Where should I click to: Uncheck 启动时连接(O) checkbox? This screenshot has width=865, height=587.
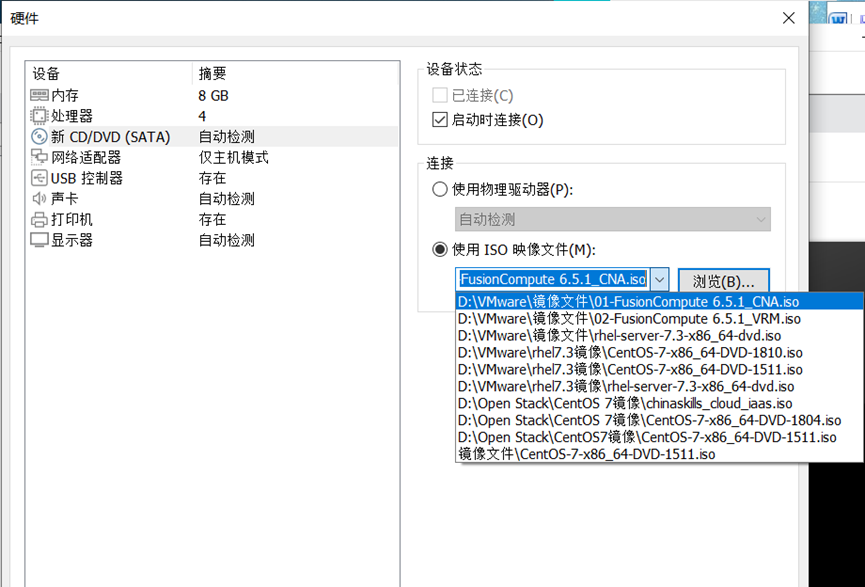click(x=439, y=120)
